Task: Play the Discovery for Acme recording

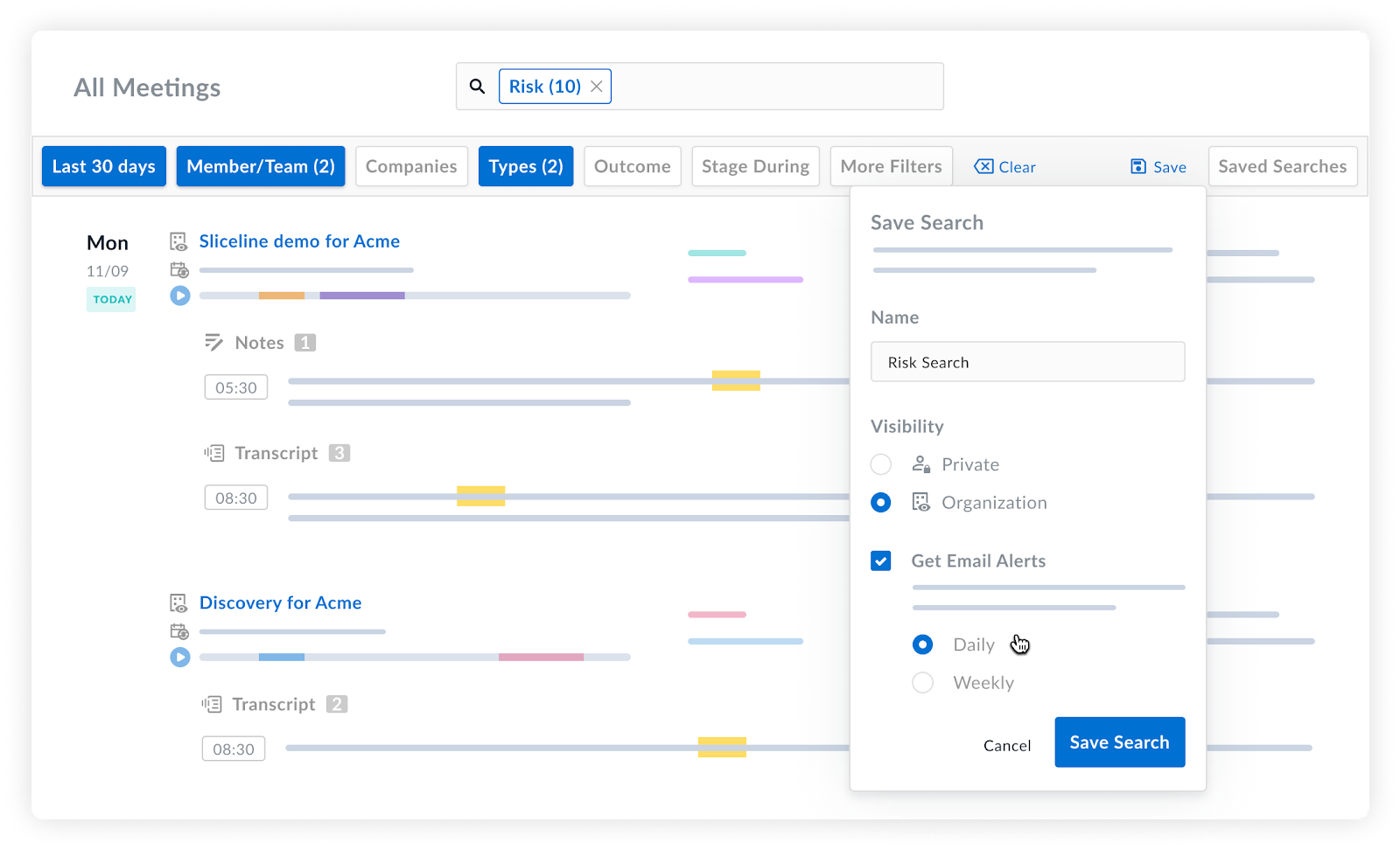Action: [x=180, y=657]
